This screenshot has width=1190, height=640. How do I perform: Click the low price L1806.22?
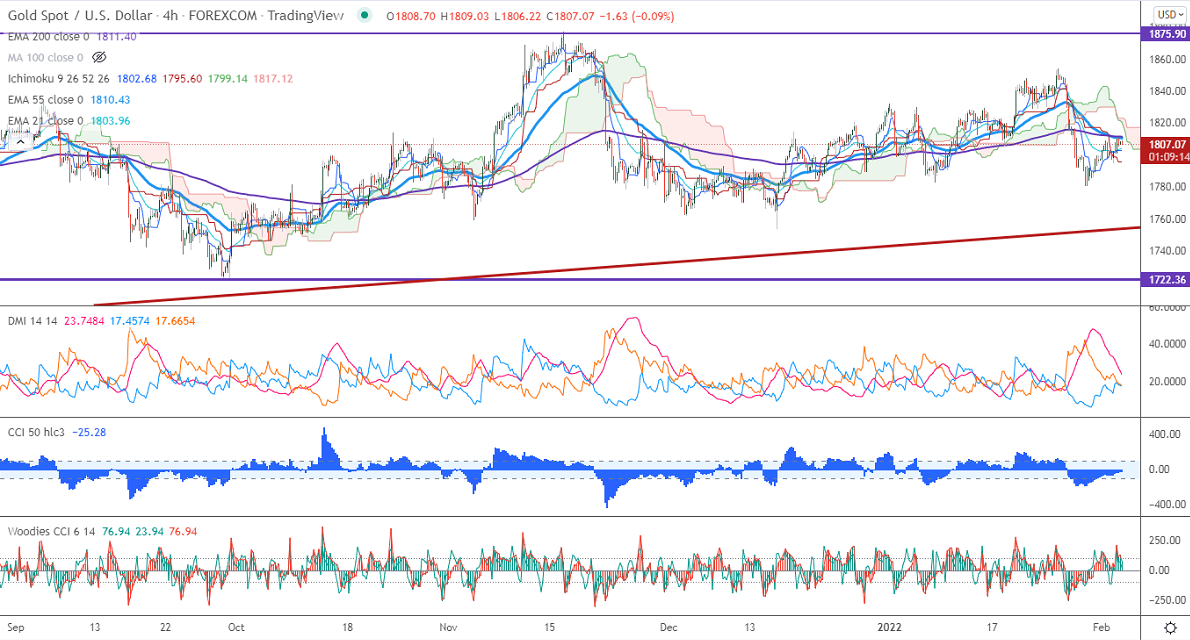point(517,16)
